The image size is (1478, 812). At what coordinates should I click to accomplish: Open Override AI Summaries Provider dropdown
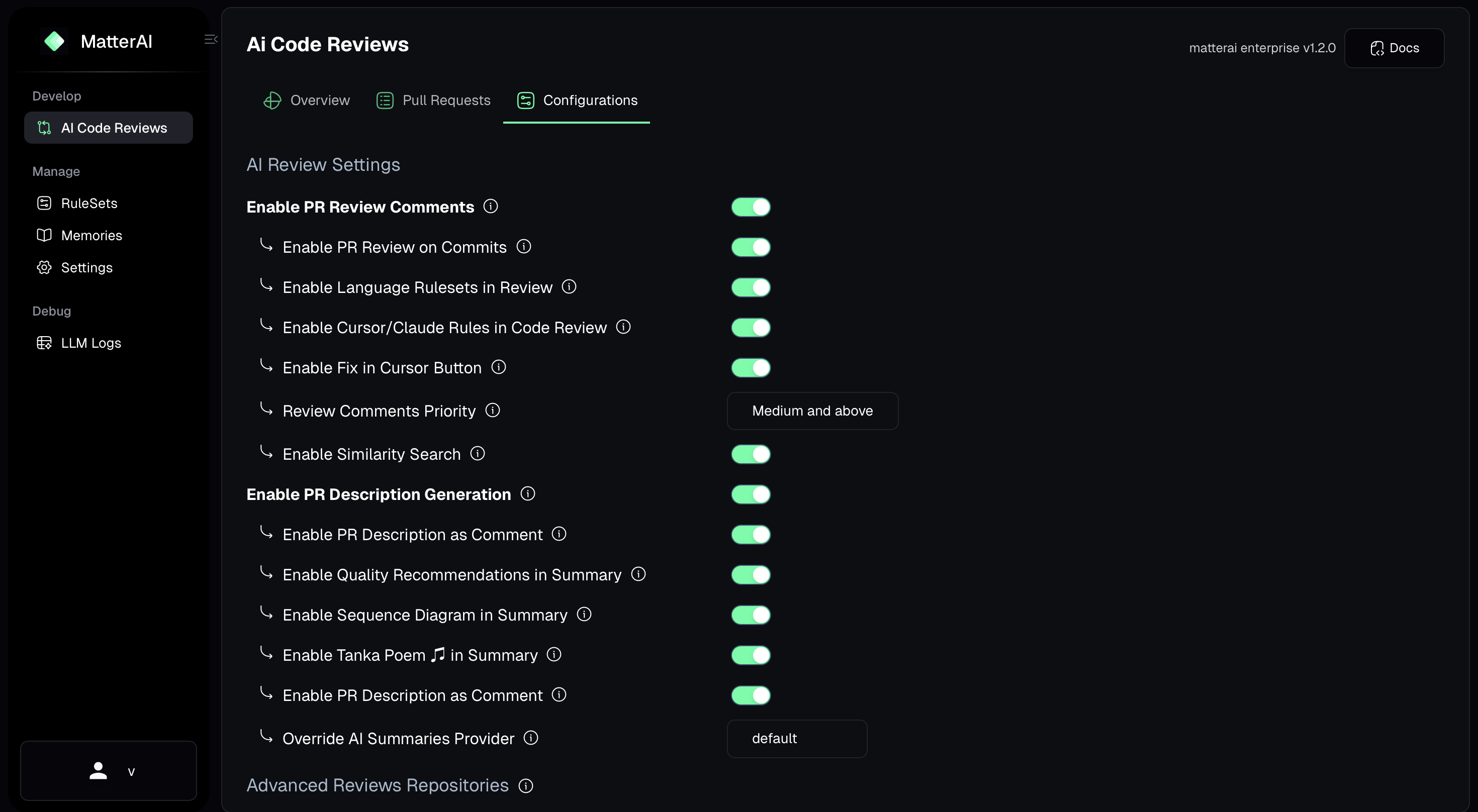[x=796, y=739]
